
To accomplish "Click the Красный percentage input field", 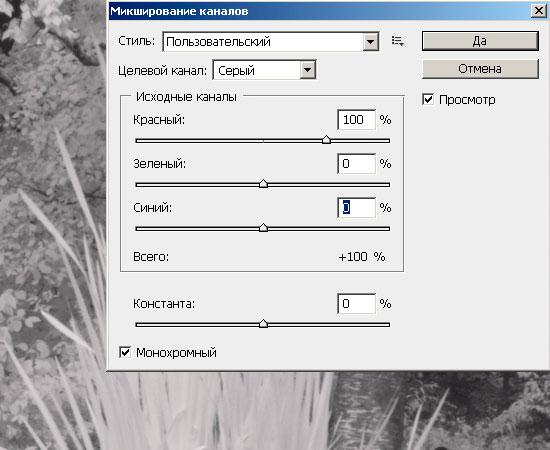I will coord(356,120).
